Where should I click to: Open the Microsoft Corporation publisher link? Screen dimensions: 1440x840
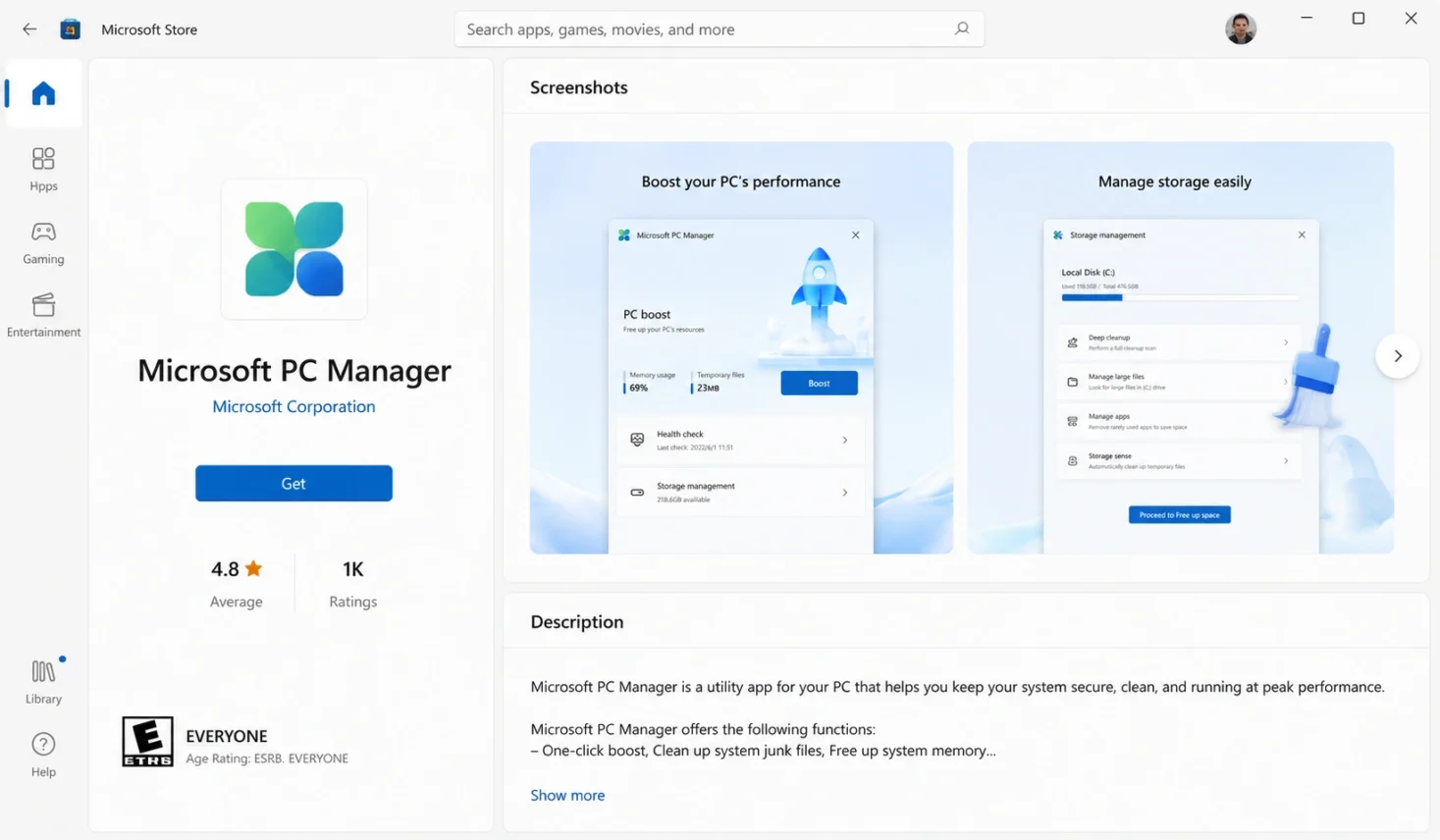(293, 406)
